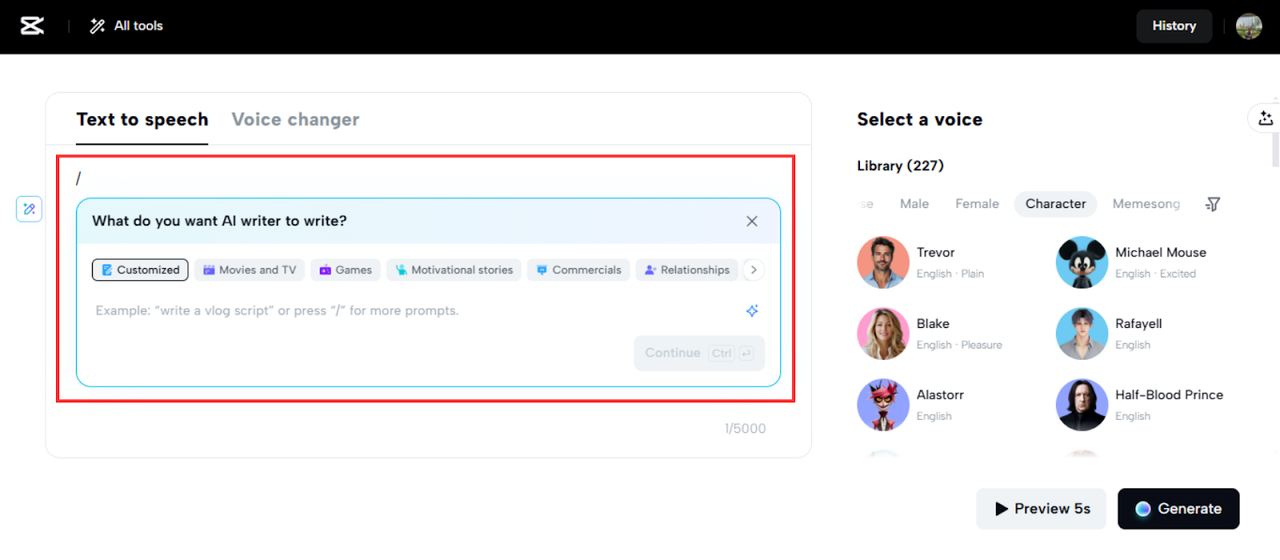This screenshot has height=560, width=1280.
Task: Select the Alastorr voice avatar
Action: (883, 405)
